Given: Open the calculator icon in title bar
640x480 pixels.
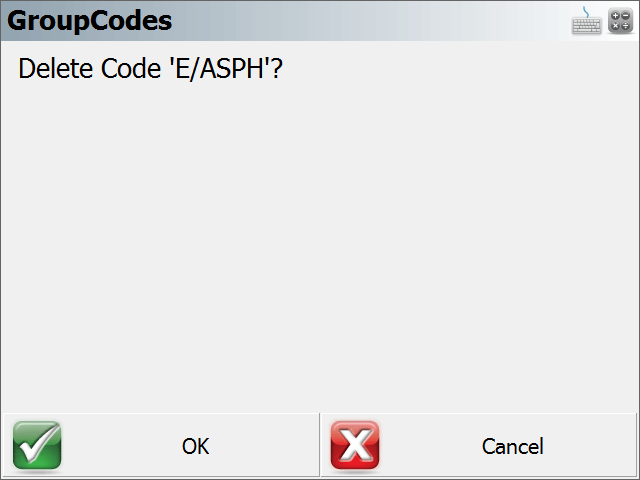Looking at the screenshot, I should pyautogui.click(x=620, y=21).
